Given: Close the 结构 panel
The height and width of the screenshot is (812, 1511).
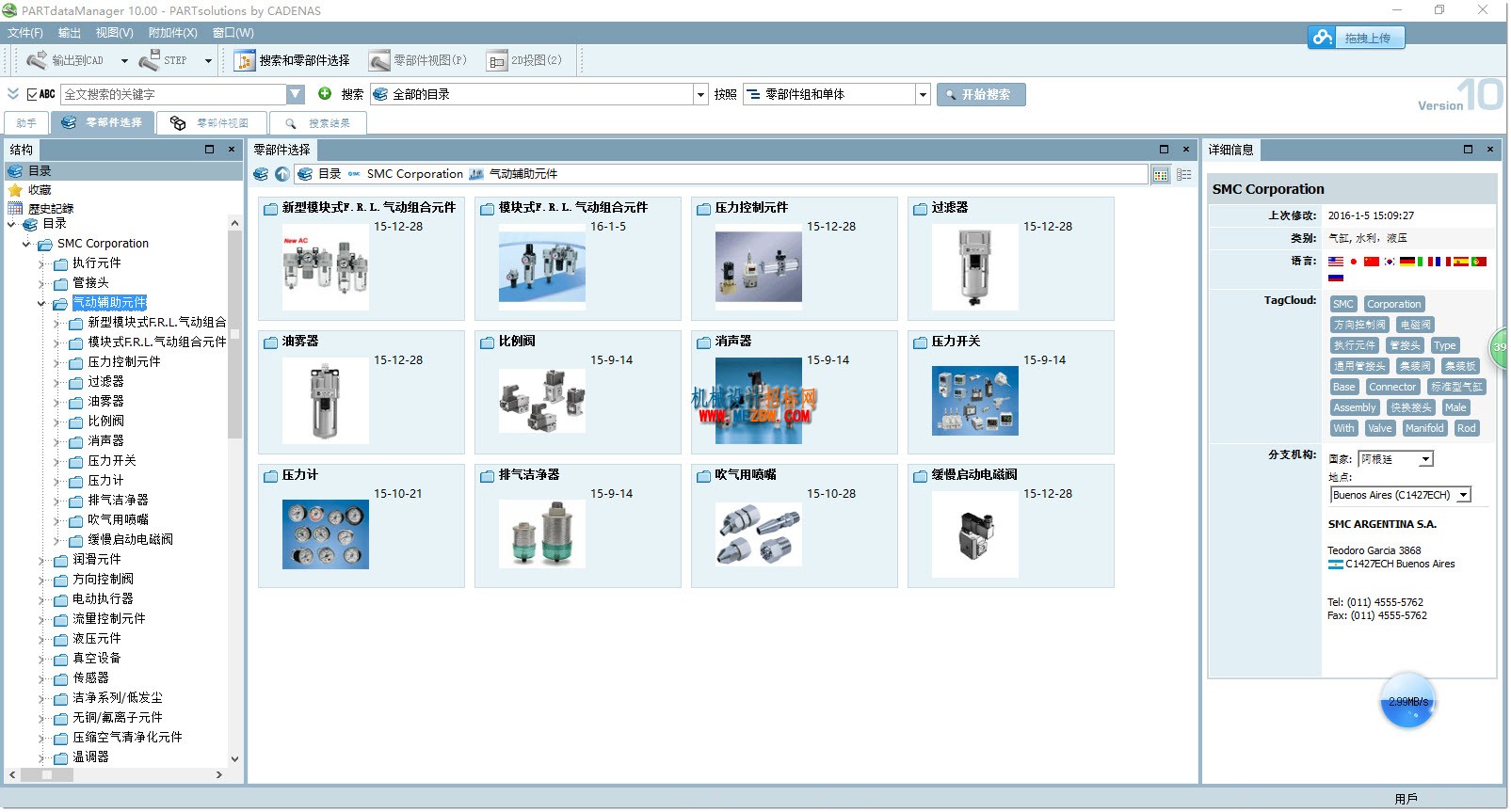Looking at the screenshot, I should coord(232,150).
